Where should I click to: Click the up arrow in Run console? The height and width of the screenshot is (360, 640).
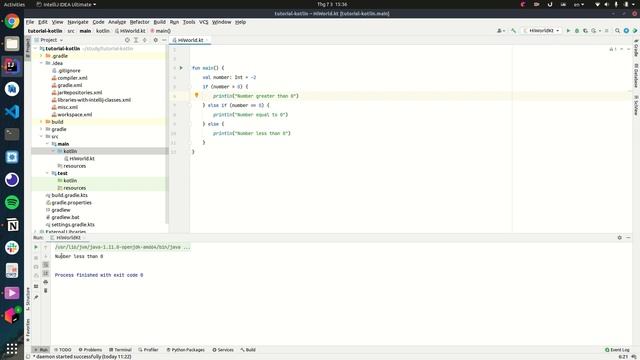[x=46, y=247]
